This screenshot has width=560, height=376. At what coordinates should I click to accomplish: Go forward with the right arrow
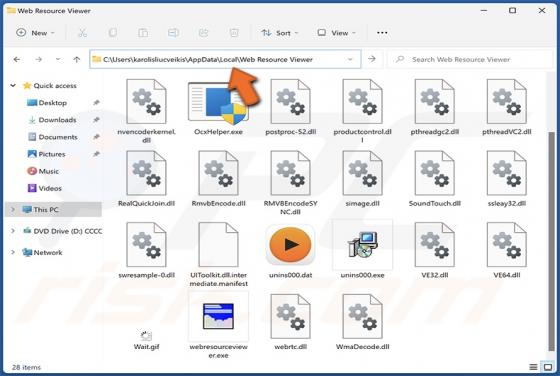click(x=39, y=59)
